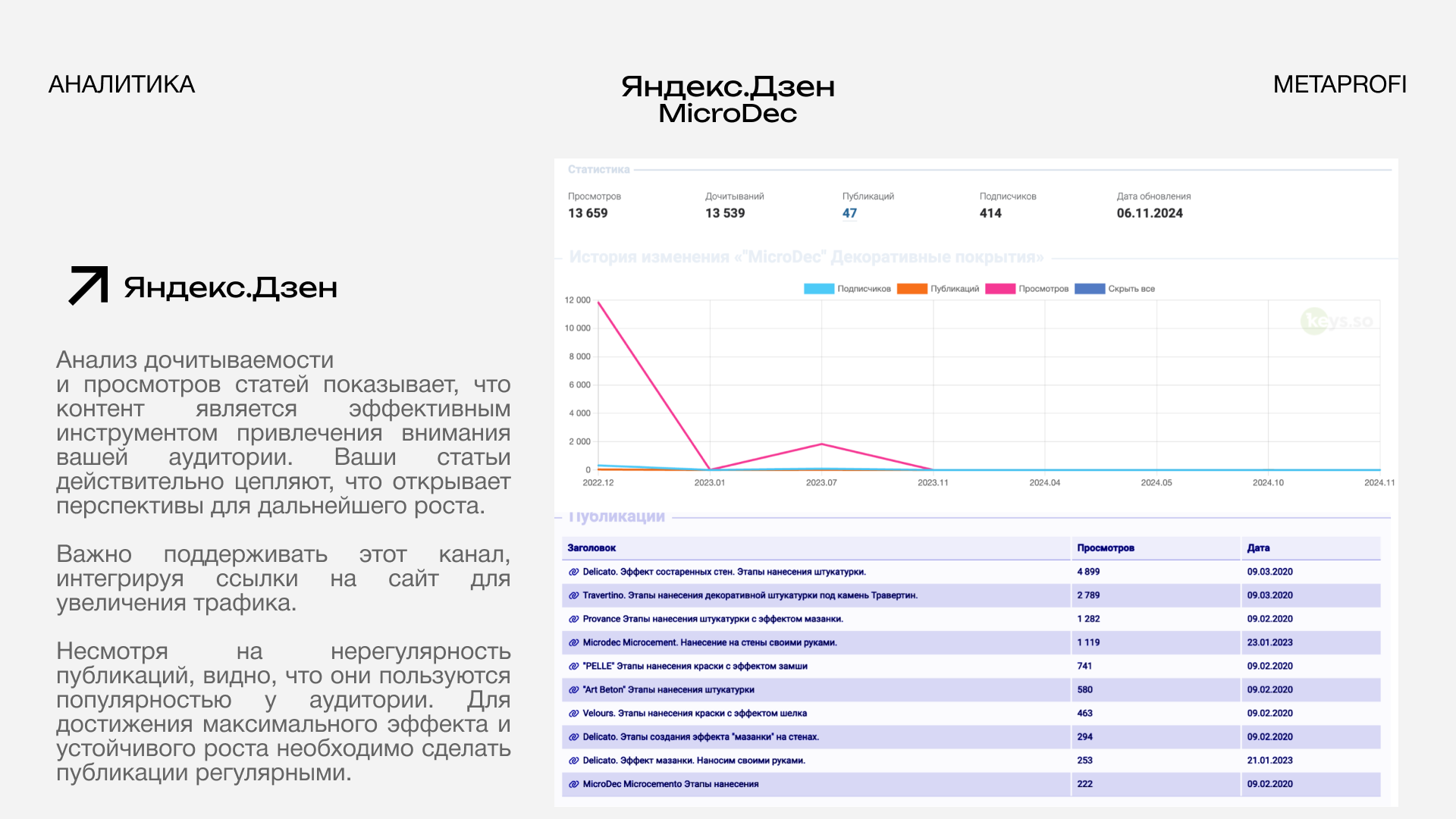
Task: Click link icon beside Provance article
Action: pos(574,619)
